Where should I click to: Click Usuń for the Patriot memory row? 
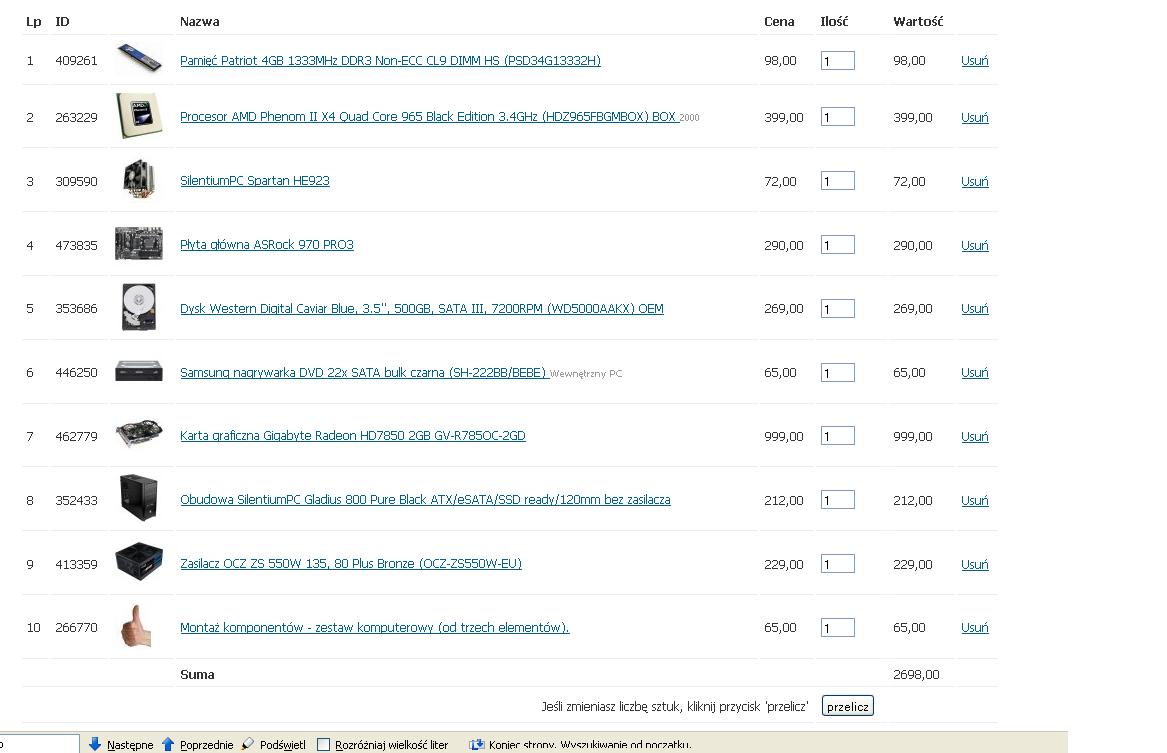[974, 60]
